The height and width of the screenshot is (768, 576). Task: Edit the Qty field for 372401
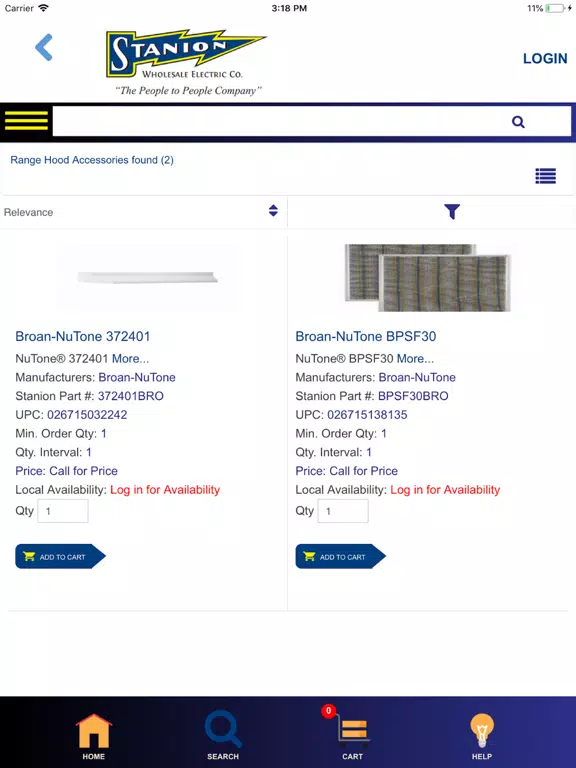(x=63, y=511)
